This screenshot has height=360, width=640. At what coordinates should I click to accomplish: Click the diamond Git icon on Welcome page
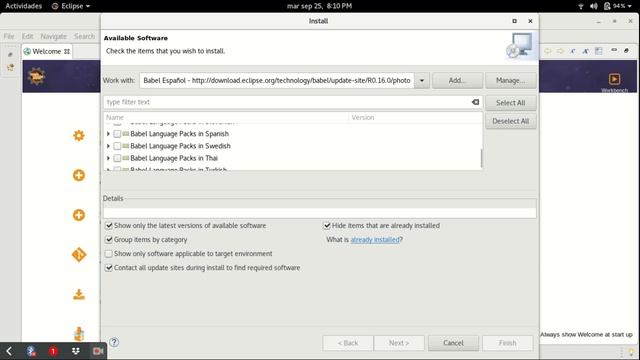pos(79,255)
